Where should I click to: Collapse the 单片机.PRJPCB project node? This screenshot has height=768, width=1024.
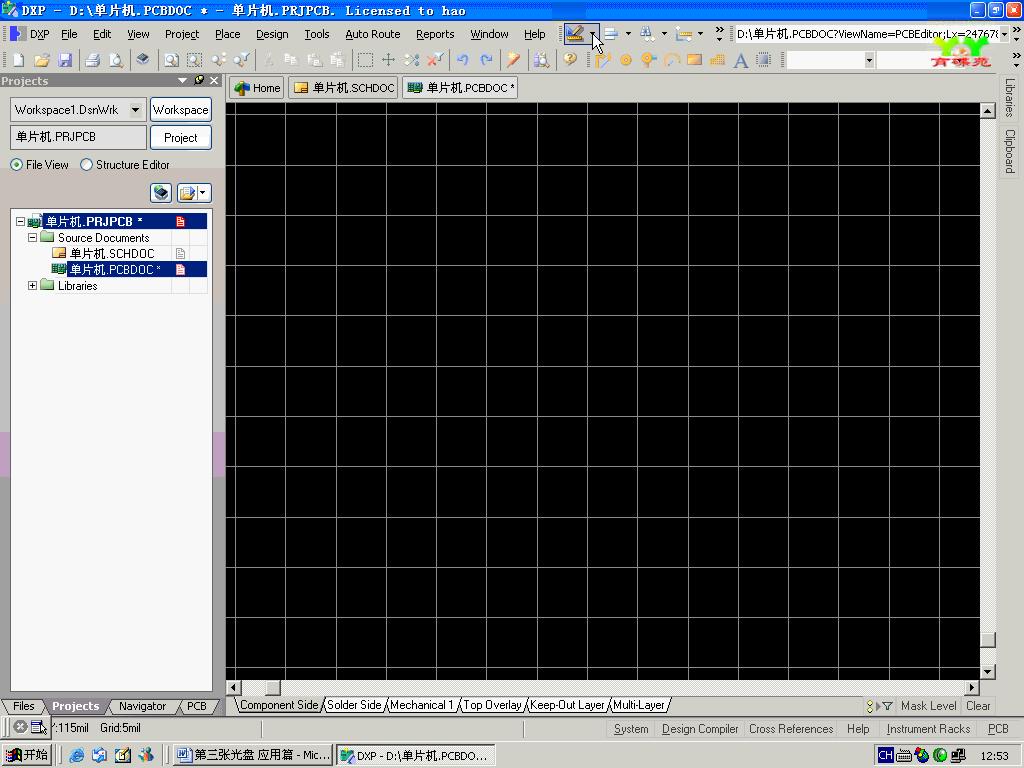point(20,221)
